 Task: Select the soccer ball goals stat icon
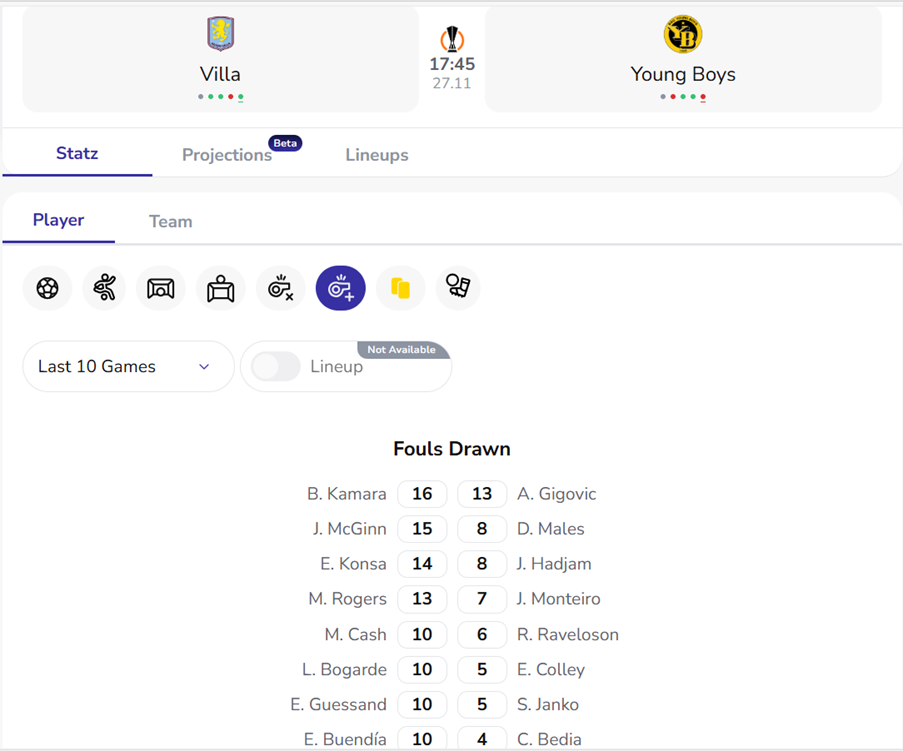pos(47,289)
